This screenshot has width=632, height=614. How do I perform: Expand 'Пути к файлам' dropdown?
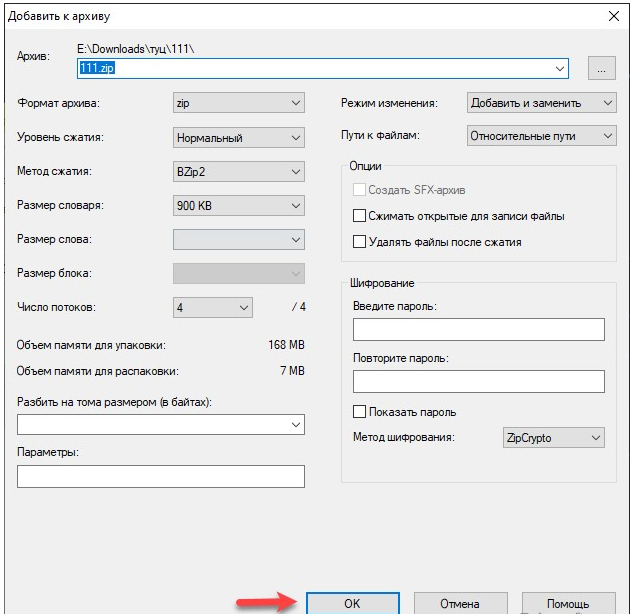pos(541,136)
